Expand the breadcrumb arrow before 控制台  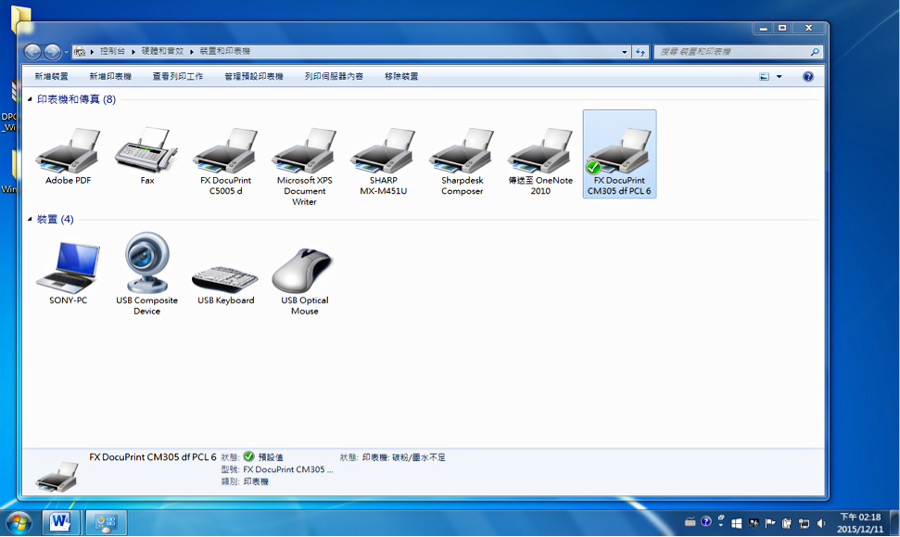[x=92, y=52]
